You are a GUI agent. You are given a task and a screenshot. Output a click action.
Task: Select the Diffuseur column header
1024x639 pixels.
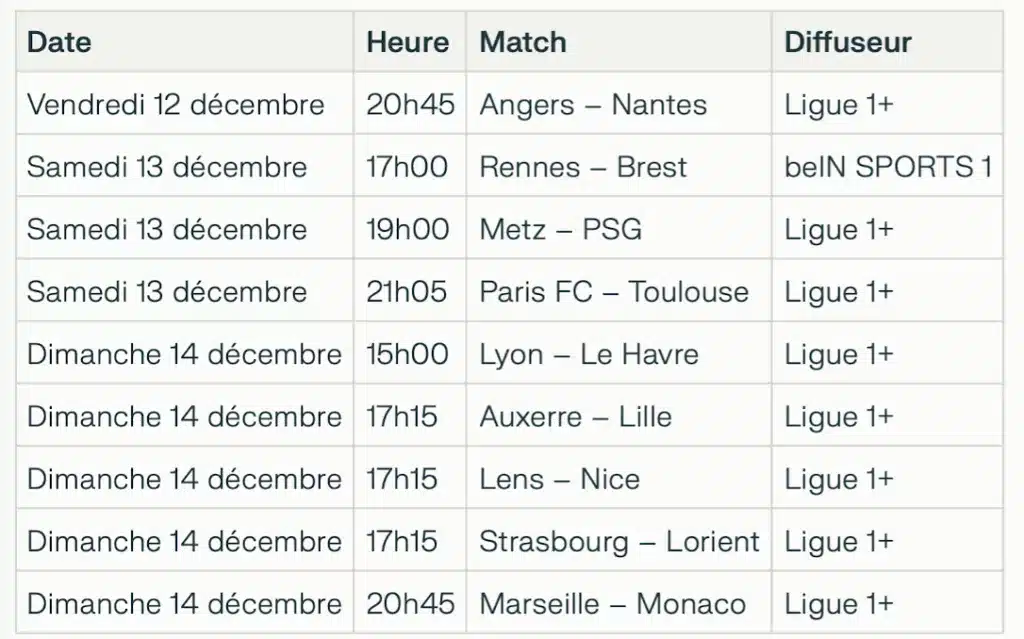tap(848, 42)
